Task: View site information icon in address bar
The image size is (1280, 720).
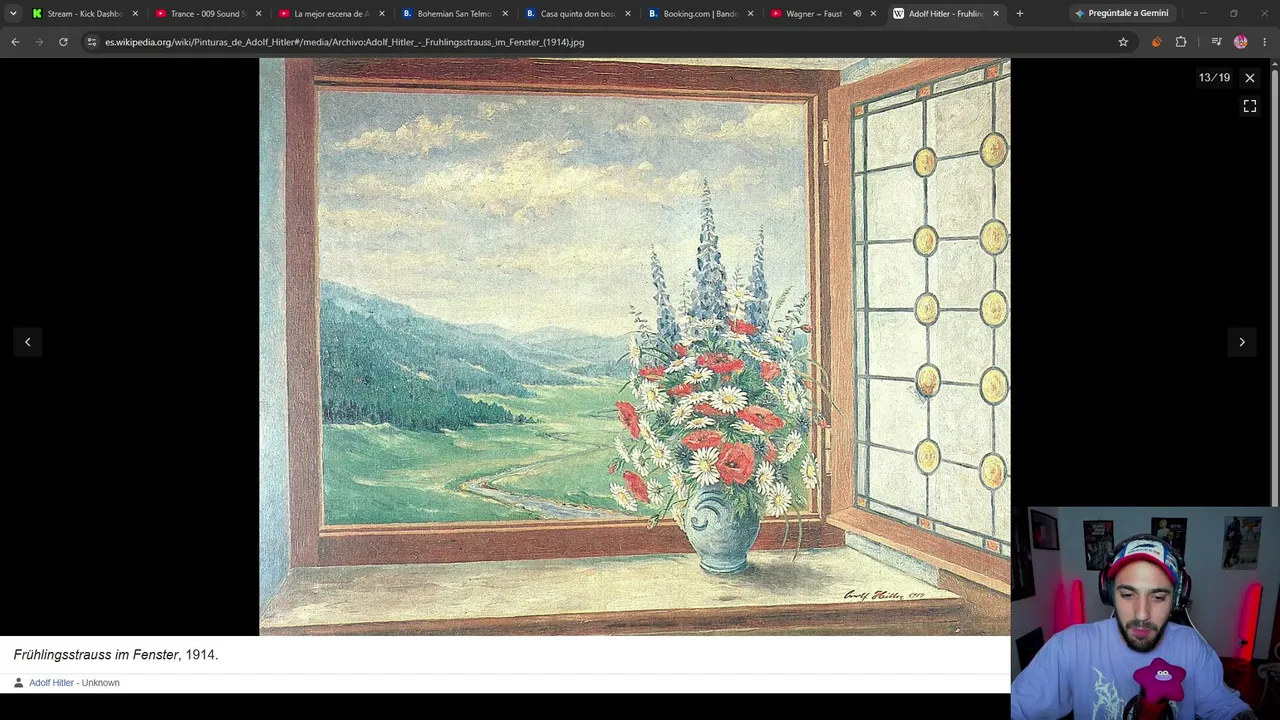Action: click(92, 42)
